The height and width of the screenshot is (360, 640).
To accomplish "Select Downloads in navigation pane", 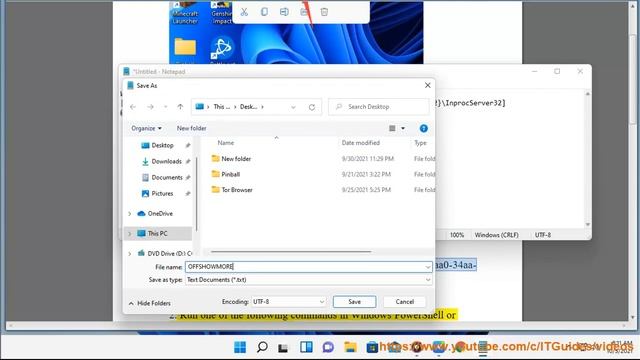I will (166, 161).
